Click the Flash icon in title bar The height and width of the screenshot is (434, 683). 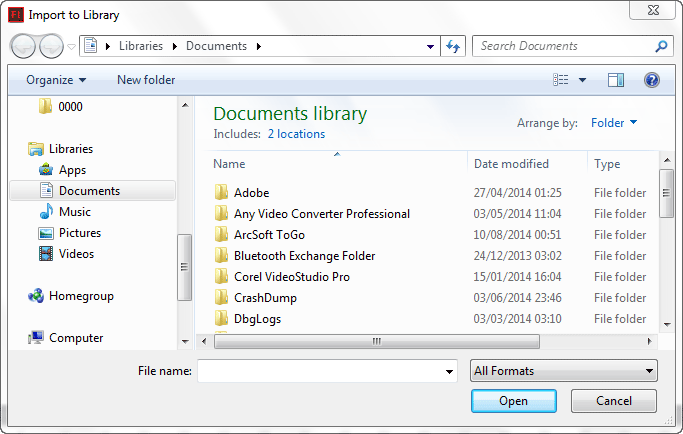pos(16,15)
